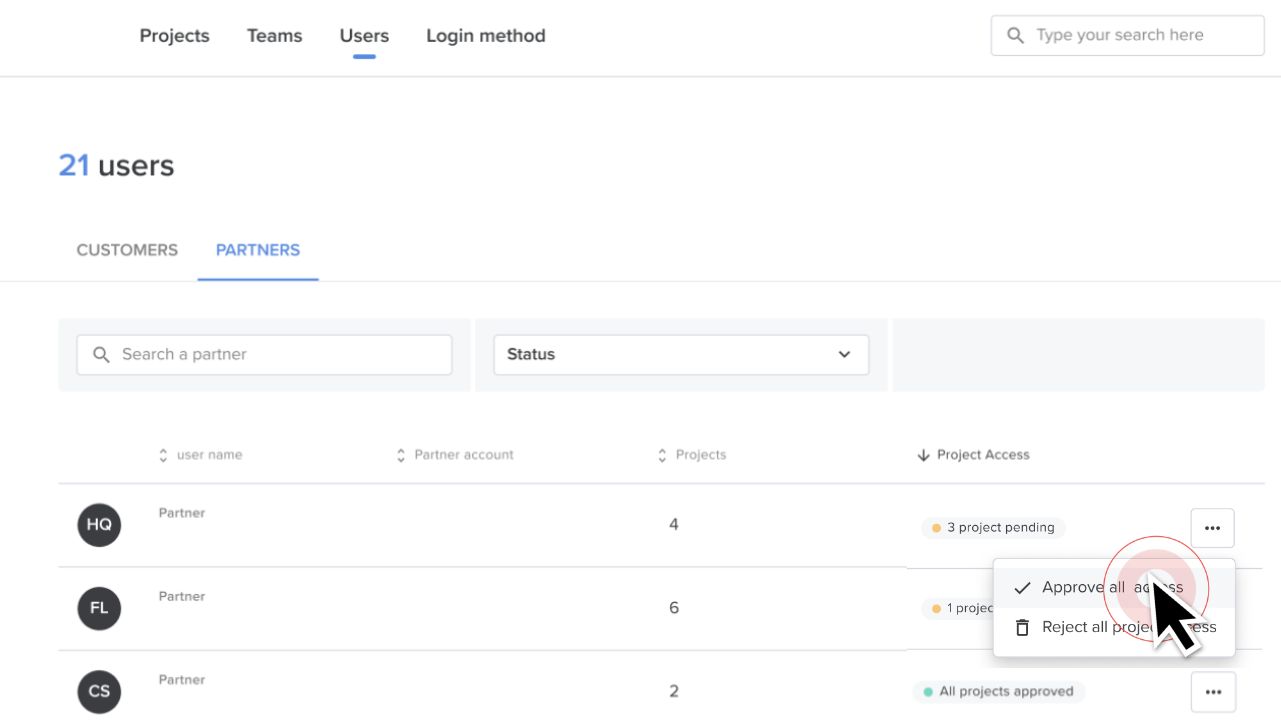Open the Login method page

click(x=486, y=36)
